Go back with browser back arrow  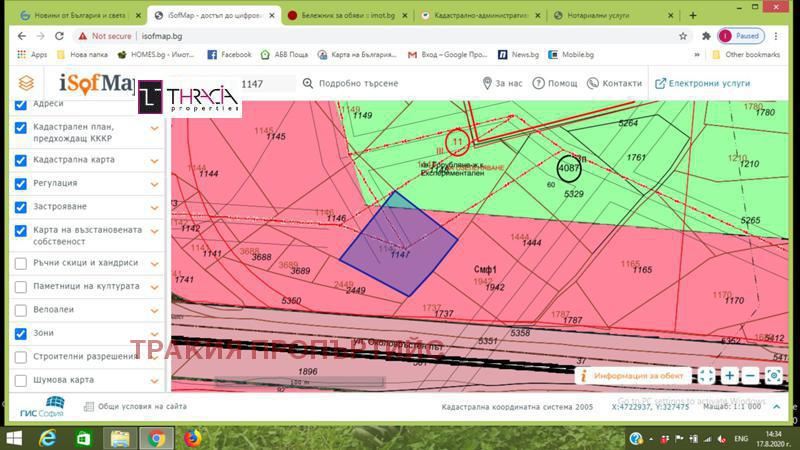pyautogui.click(x=21, y=36)
